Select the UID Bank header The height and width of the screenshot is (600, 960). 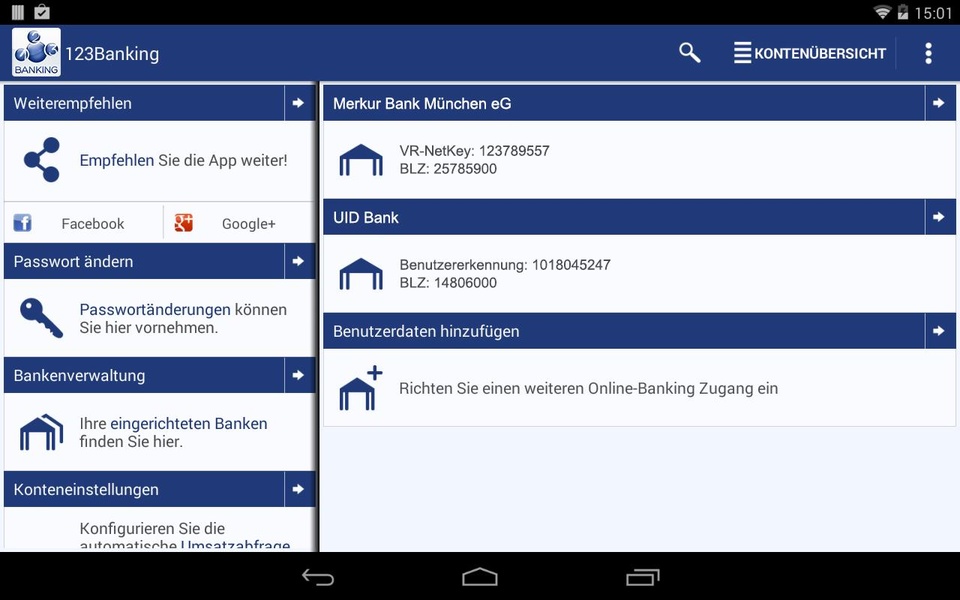coord(624,217)
